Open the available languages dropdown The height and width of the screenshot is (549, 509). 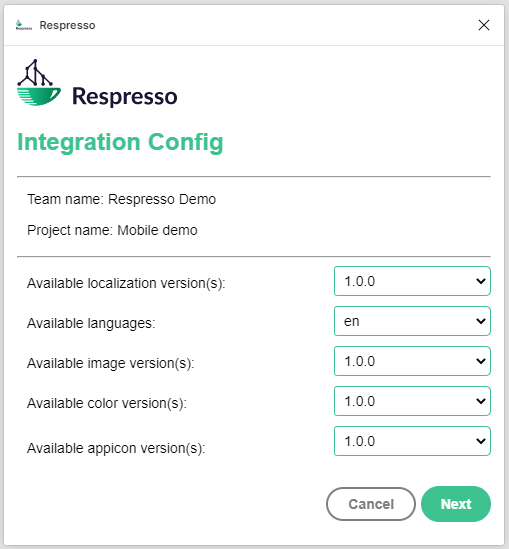(x=412, y=321)
